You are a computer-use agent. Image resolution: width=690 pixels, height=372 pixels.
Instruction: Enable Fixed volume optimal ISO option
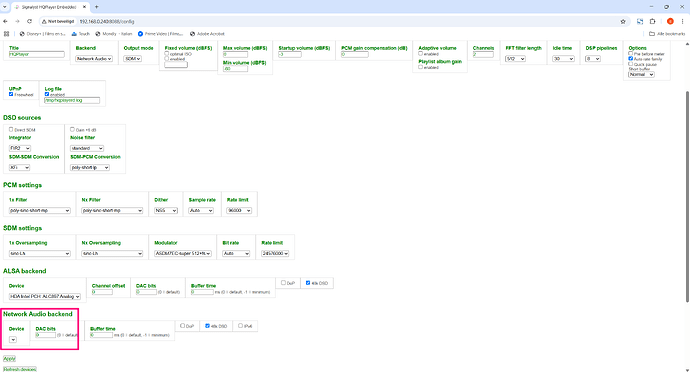pyautogui.click(x=167, y=54)
